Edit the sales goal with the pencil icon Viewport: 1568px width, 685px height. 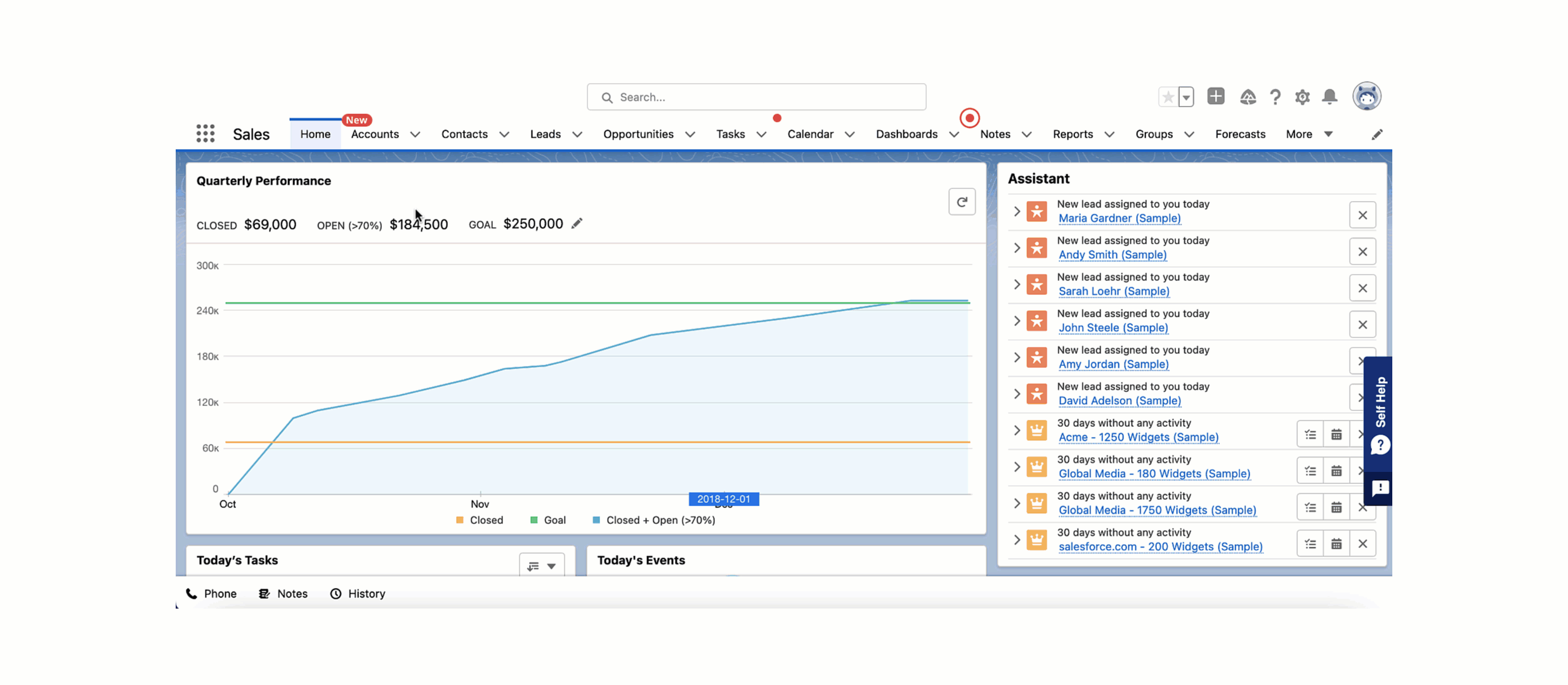(x=577, y=223)
